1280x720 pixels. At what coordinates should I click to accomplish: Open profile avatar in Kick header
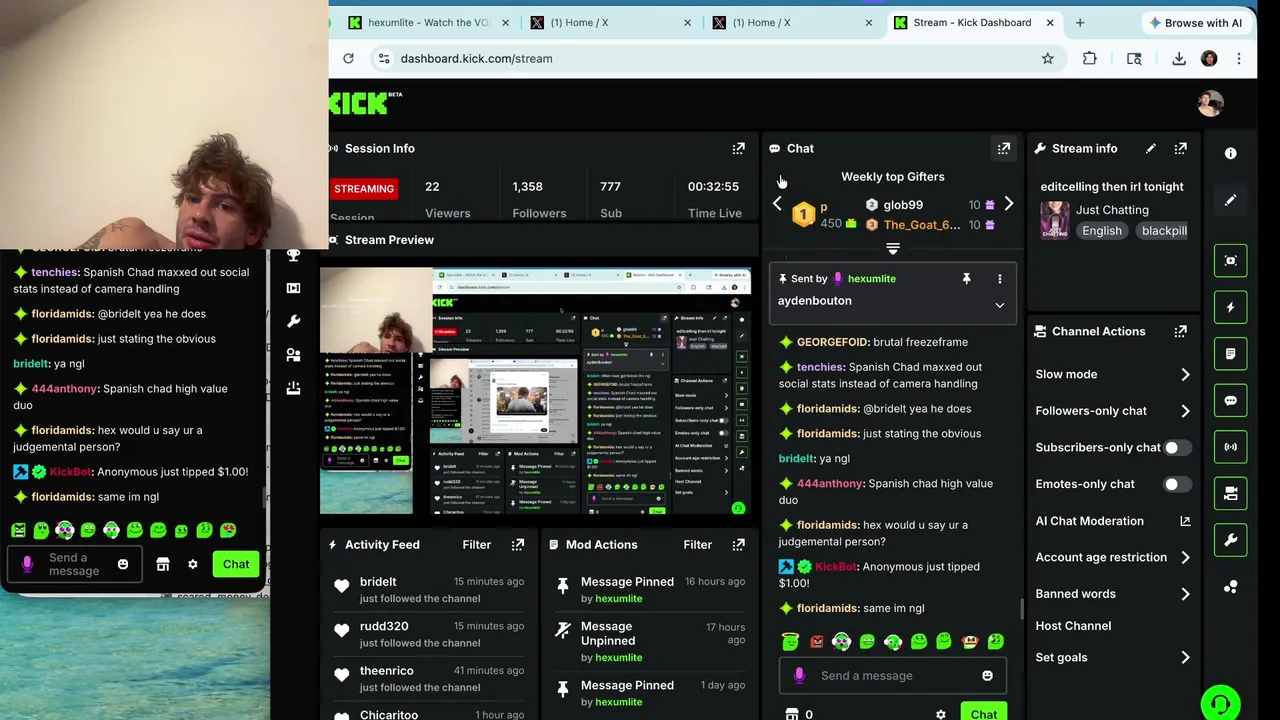(x=1210, y=103)
